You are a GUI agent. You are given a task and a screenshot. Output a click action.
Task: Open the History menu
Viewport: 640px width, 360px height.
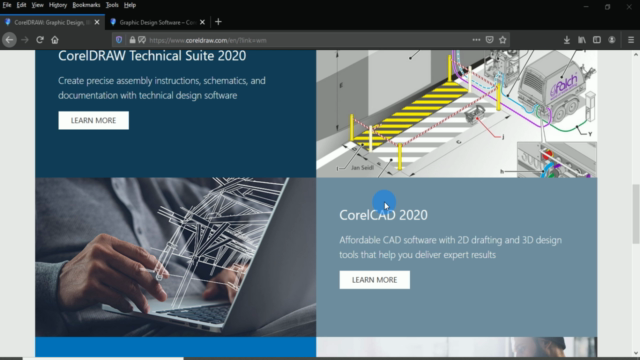pos(58,5)
